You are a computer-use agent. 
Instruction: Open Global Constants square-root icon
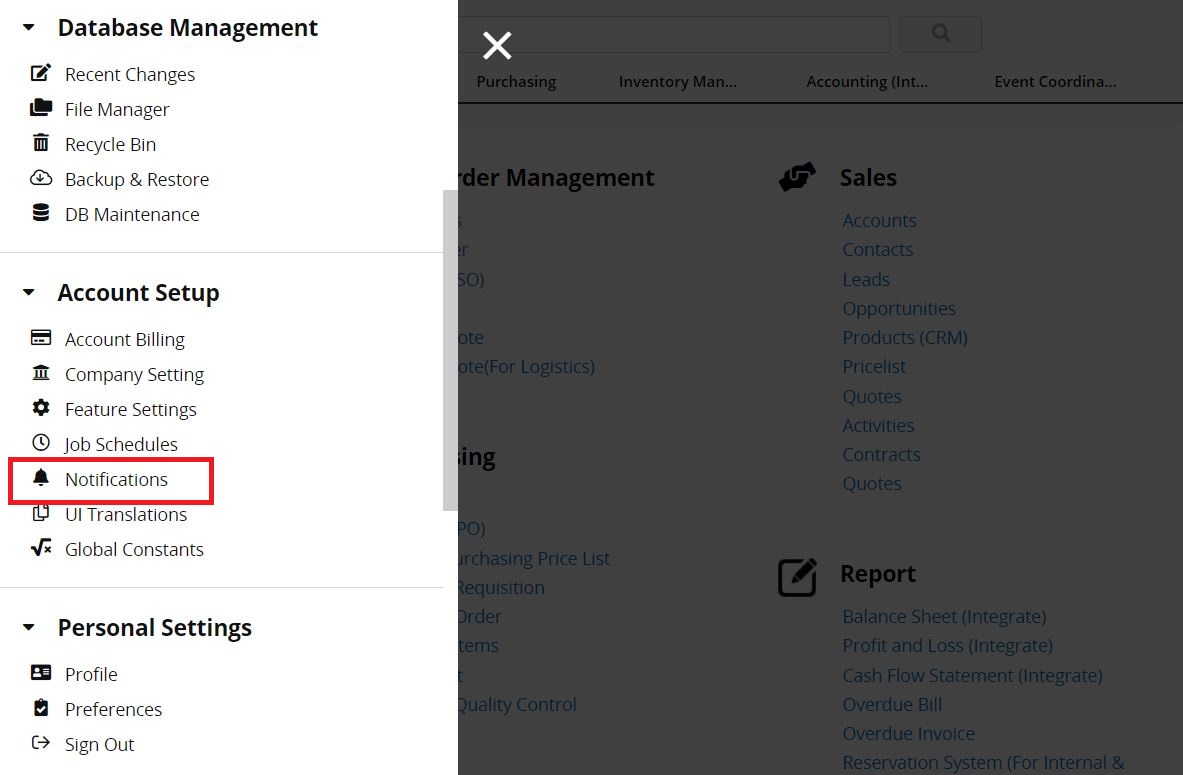click(41, 548)
